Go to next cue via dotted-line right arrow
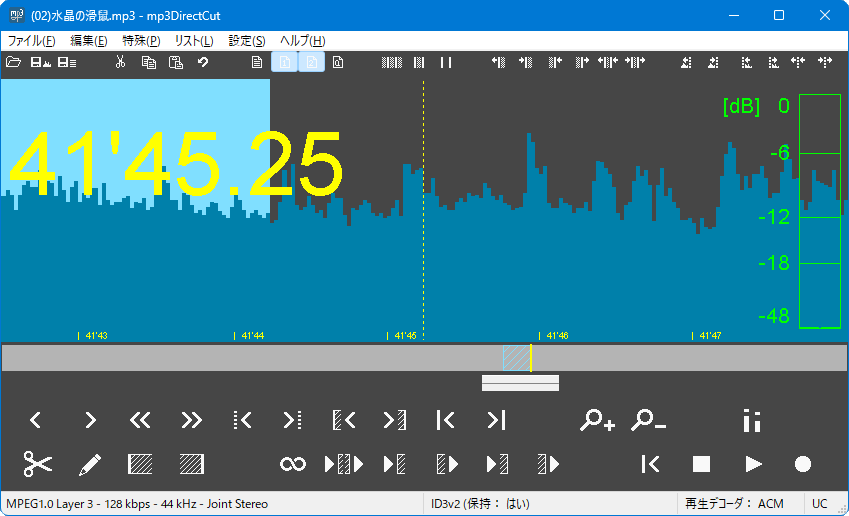Image resolution: width=849 pixels, height=516 pixels. pyautogui.click(x=293, y=420)
